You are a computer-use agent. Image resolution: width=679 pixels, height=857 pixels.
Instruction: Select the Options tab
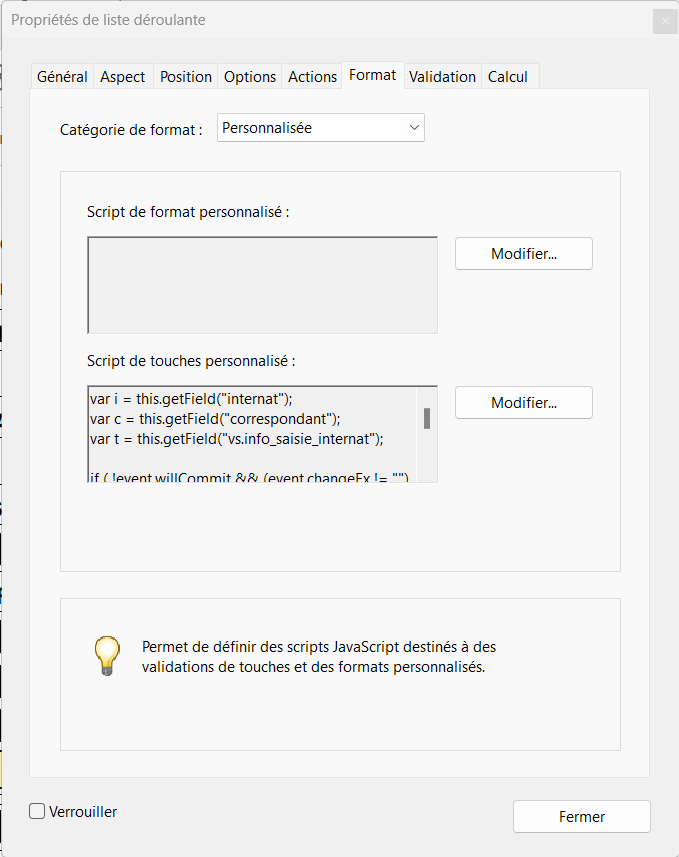point(250,77)
